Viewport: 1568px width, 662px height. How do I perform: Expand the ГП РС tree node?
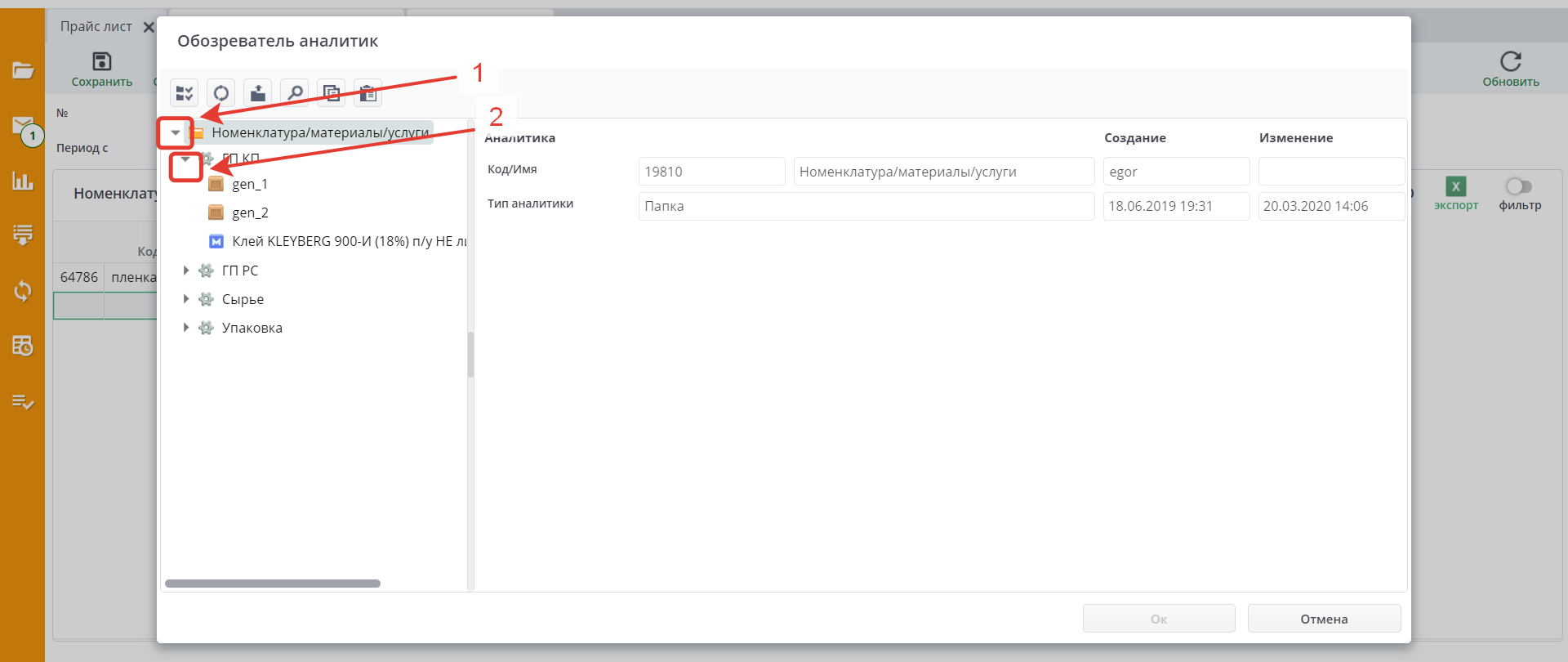(186, 271)
